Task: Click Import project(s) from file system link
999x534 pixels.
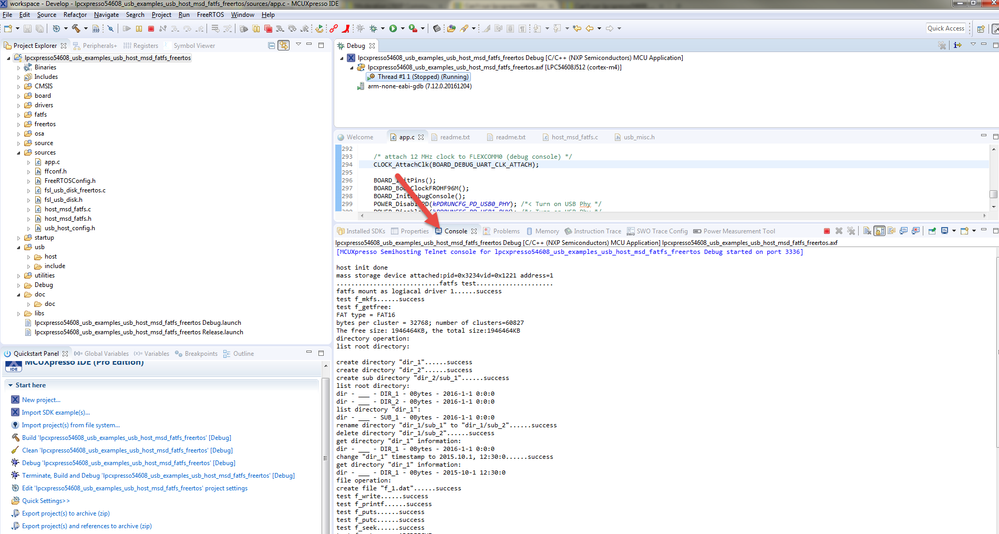Action: [x=71, y=425]
